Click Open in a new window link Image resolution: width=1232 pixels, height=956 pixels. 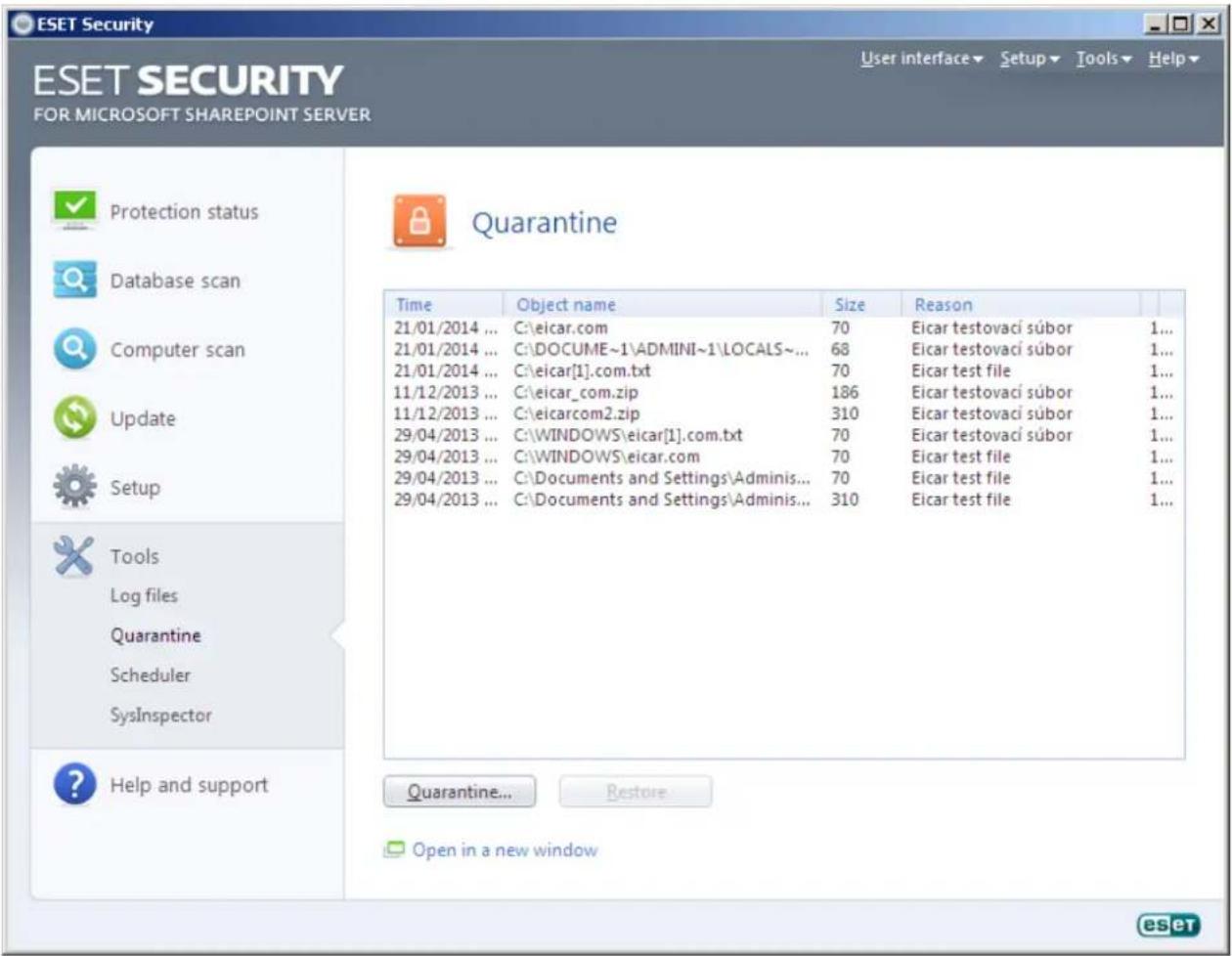click(x=505, y=850)
